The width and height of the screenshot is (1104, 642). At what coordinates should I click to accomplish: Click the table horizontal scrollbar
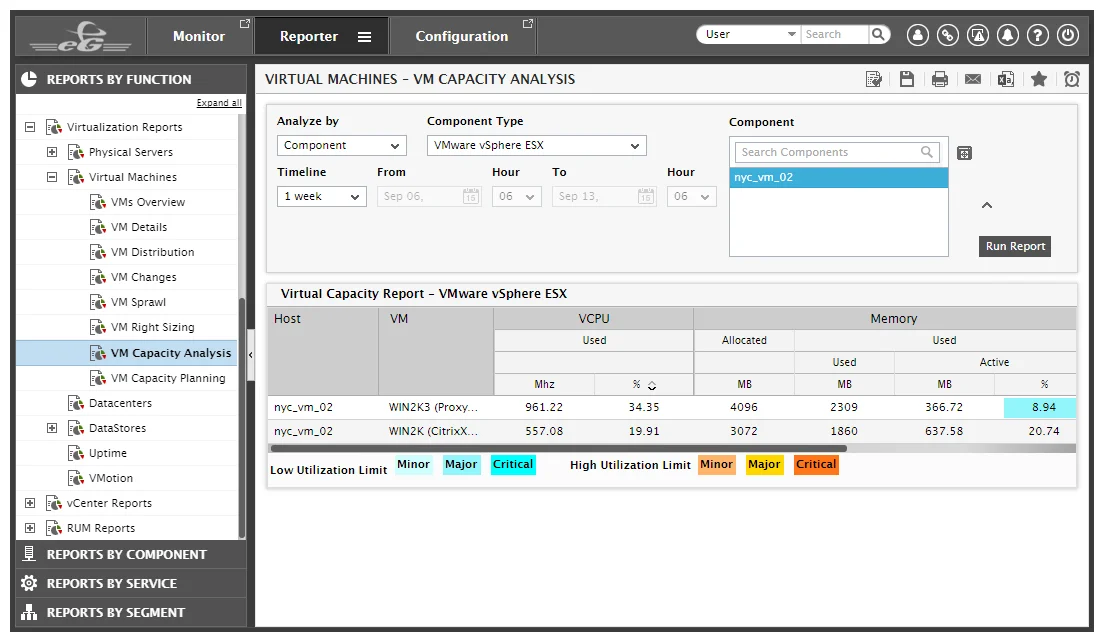pos(558,448)
